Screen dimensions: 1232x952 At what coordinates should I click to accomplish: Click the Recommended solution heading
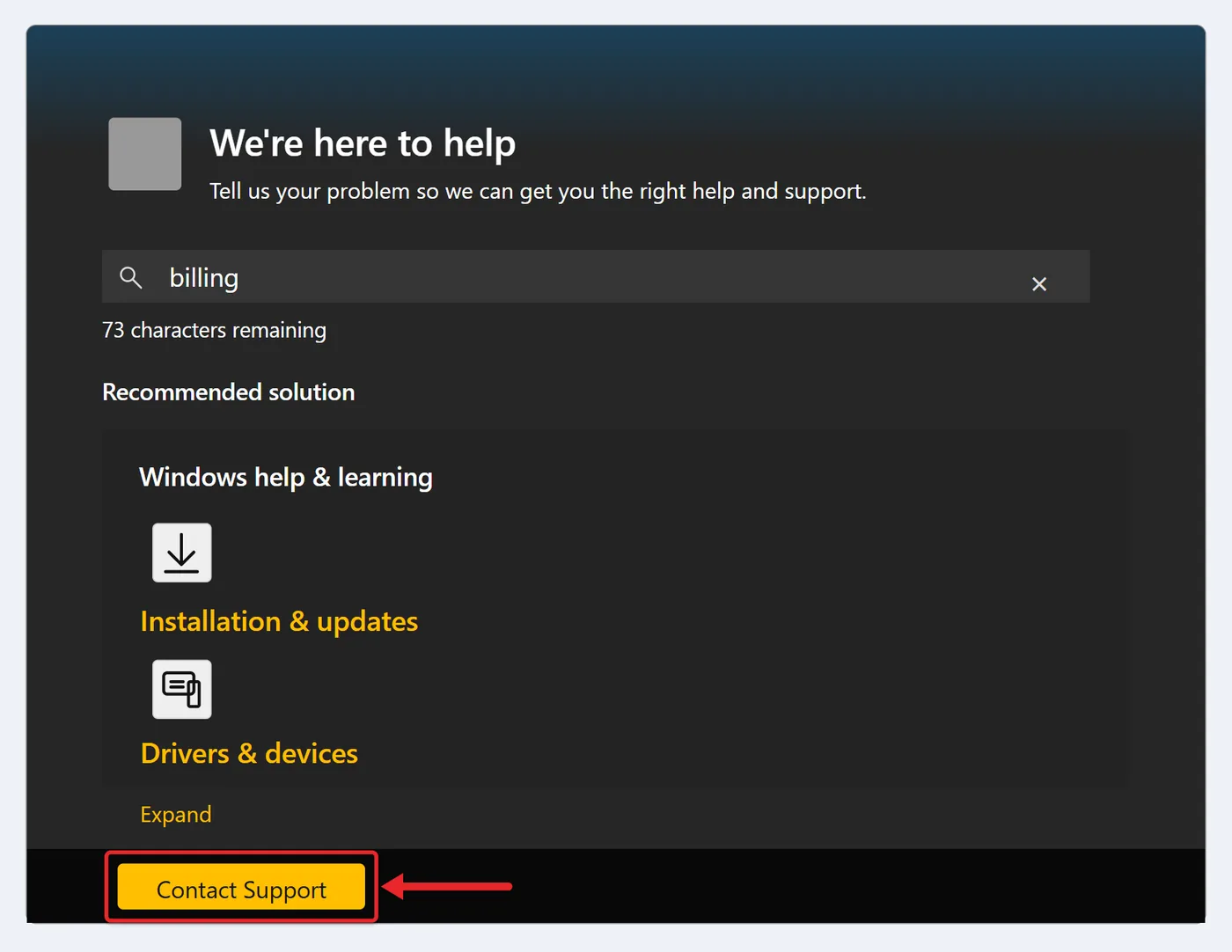coord(229,392)
